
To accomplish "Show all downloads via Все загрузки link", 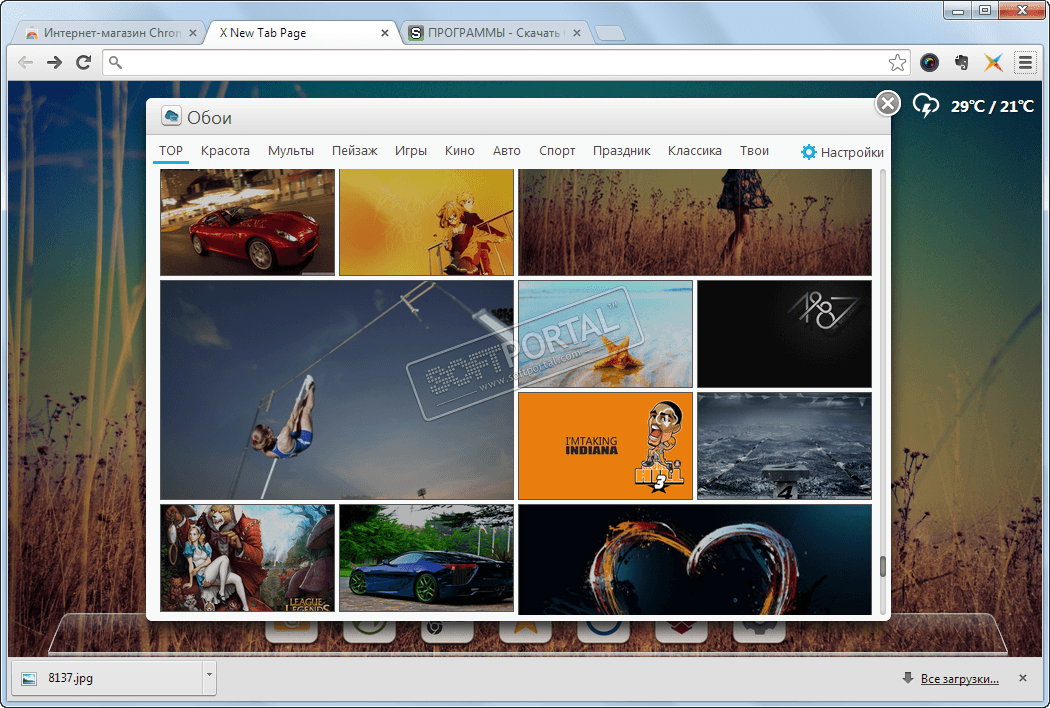I will [960, 679].
